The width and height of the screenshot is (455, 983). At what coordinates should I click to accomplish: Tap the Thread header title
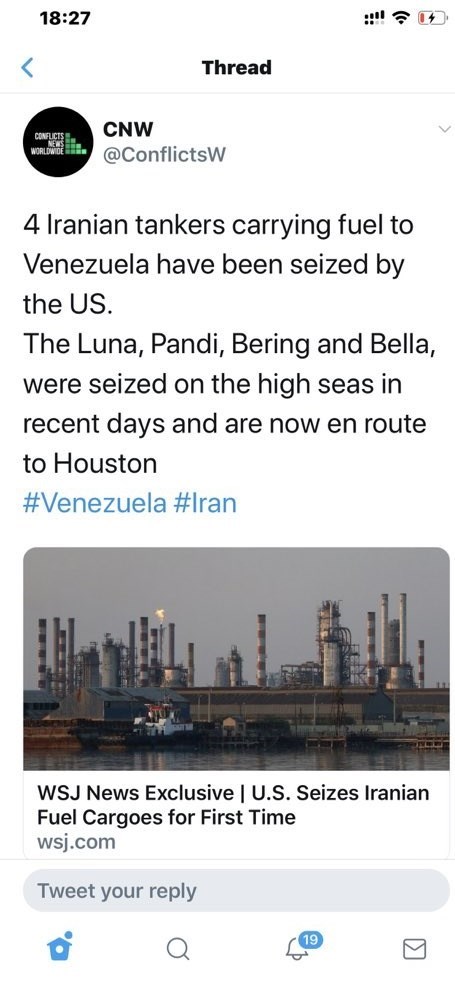point(236,67)
